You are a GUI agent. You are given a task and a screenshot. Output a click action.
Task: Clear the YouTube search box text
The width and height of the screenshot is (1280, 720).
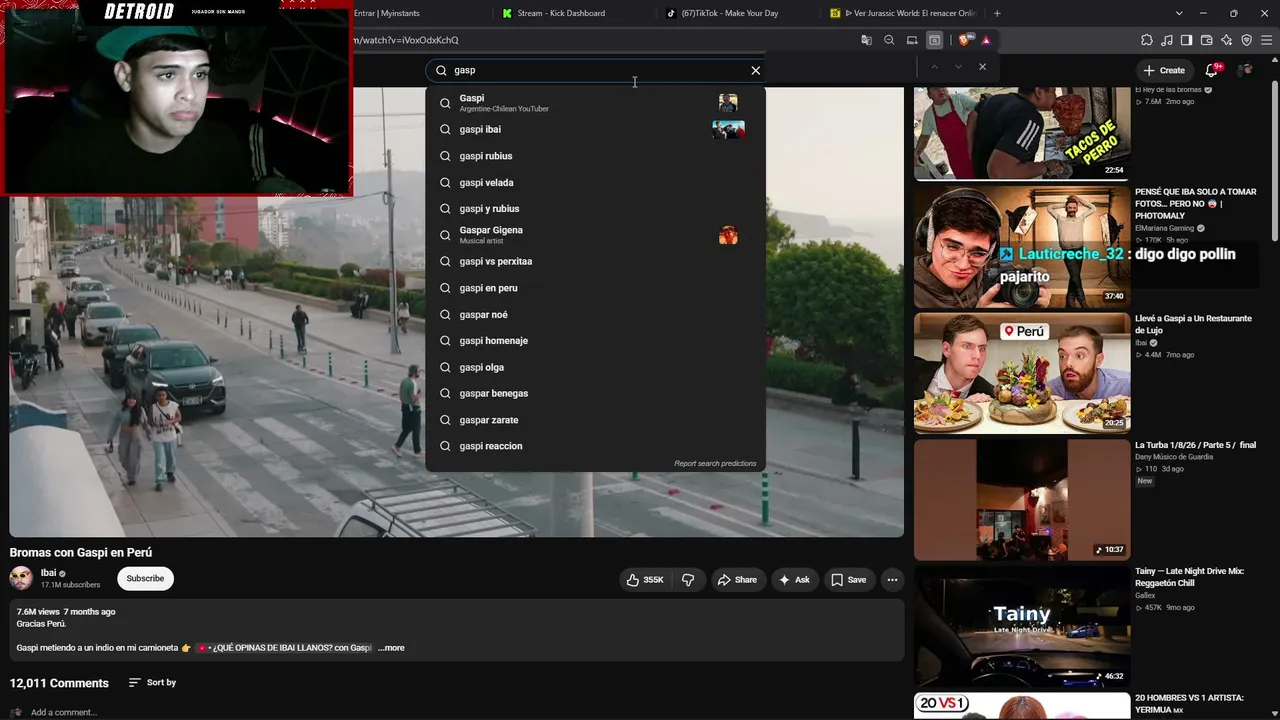(755, 70)
